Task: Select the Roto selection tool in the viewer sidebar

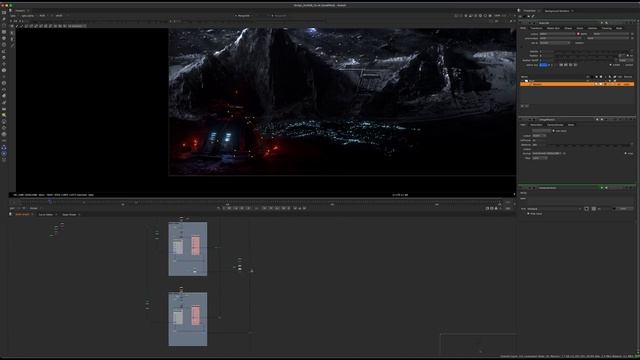Action: coord(12,33)
